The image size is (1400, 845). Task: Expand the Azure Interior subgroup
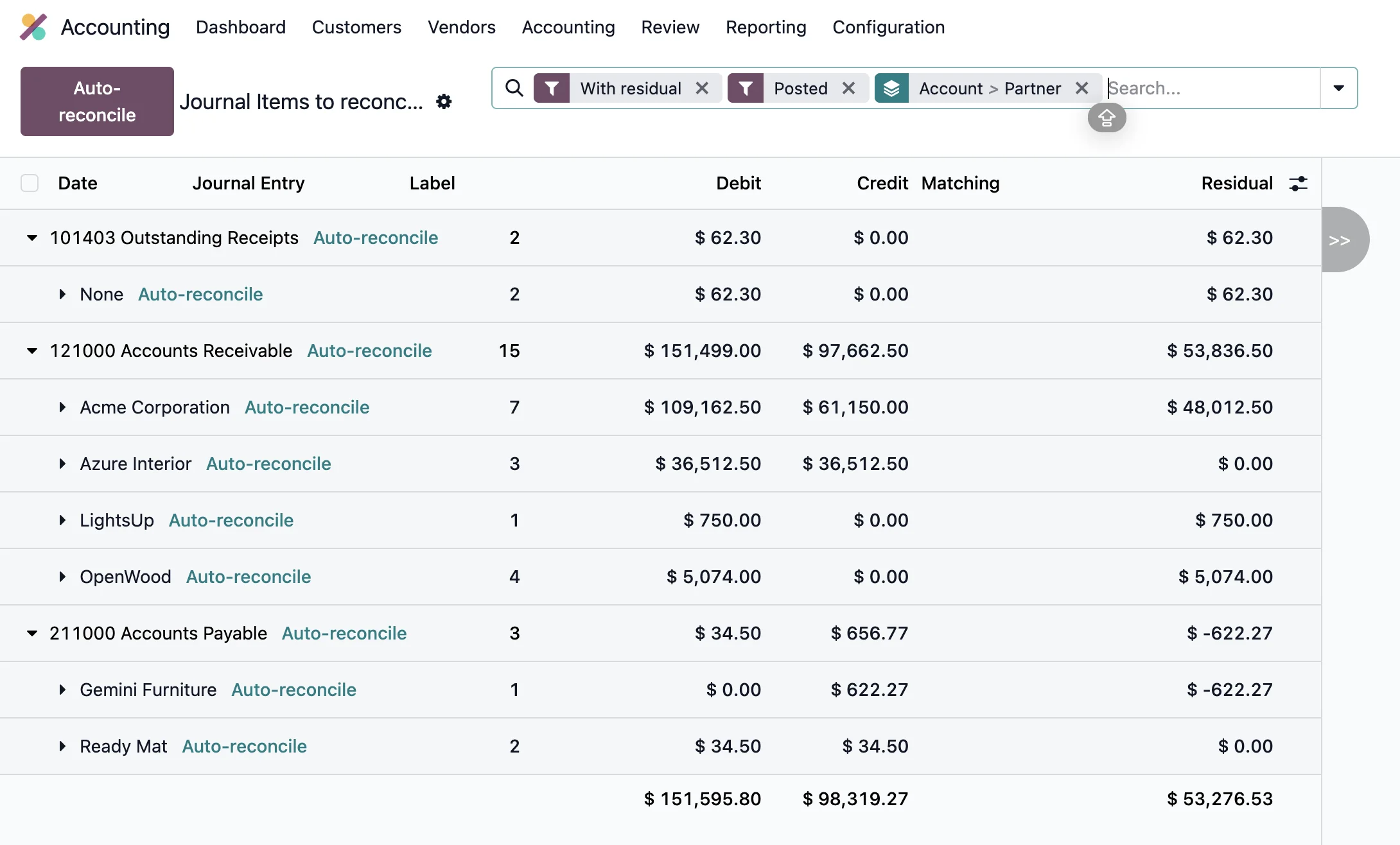(62, 464)
